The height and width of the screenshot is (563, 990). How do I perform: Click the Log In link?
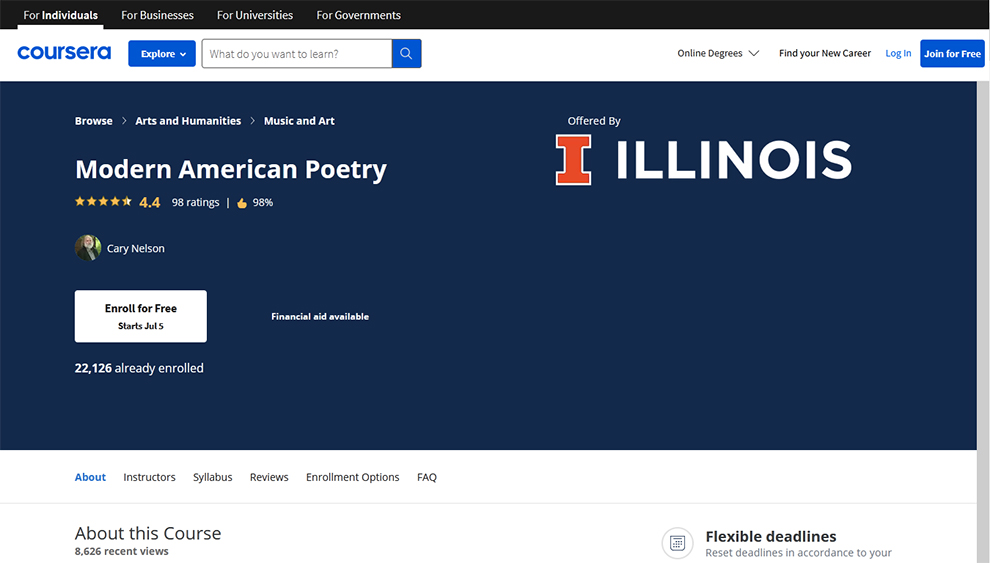point(898,53)
